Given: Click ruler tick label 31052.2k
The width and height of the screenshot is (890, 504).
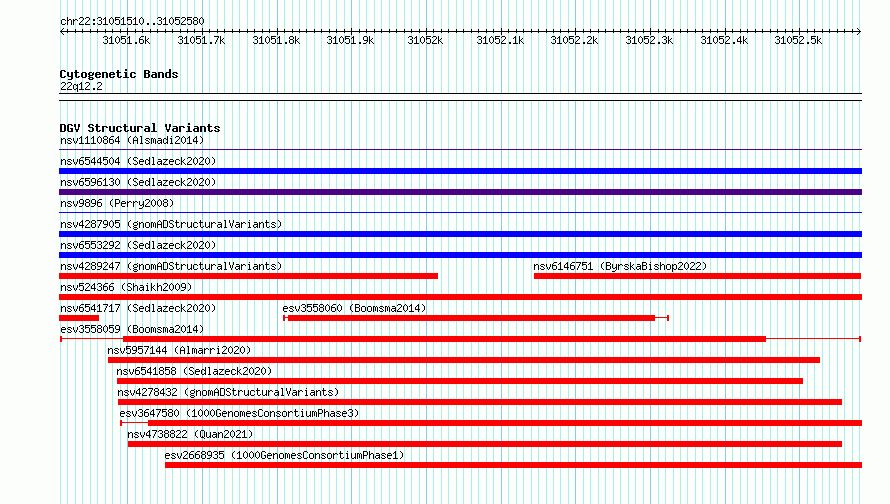Looking at the screenshot, I should [x=574, y=40].
